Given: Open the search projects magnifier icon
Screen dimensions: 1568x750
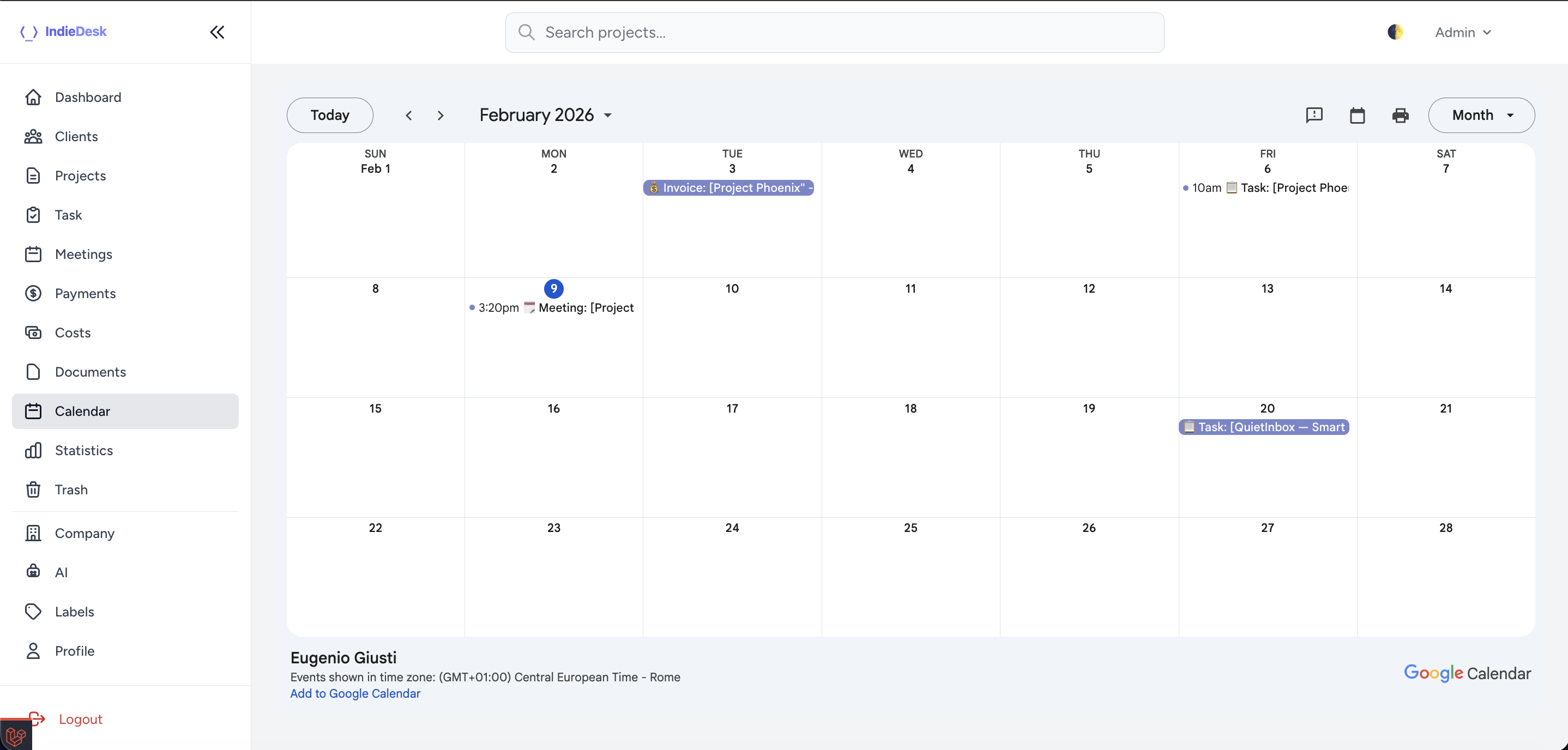Looking at the screenshot, I should 527,32.
